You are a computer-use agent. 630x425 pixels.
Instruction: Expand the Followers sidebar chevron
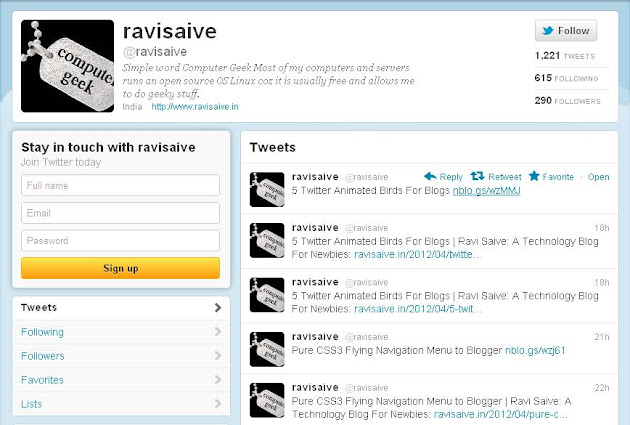(x=218, y=356)
